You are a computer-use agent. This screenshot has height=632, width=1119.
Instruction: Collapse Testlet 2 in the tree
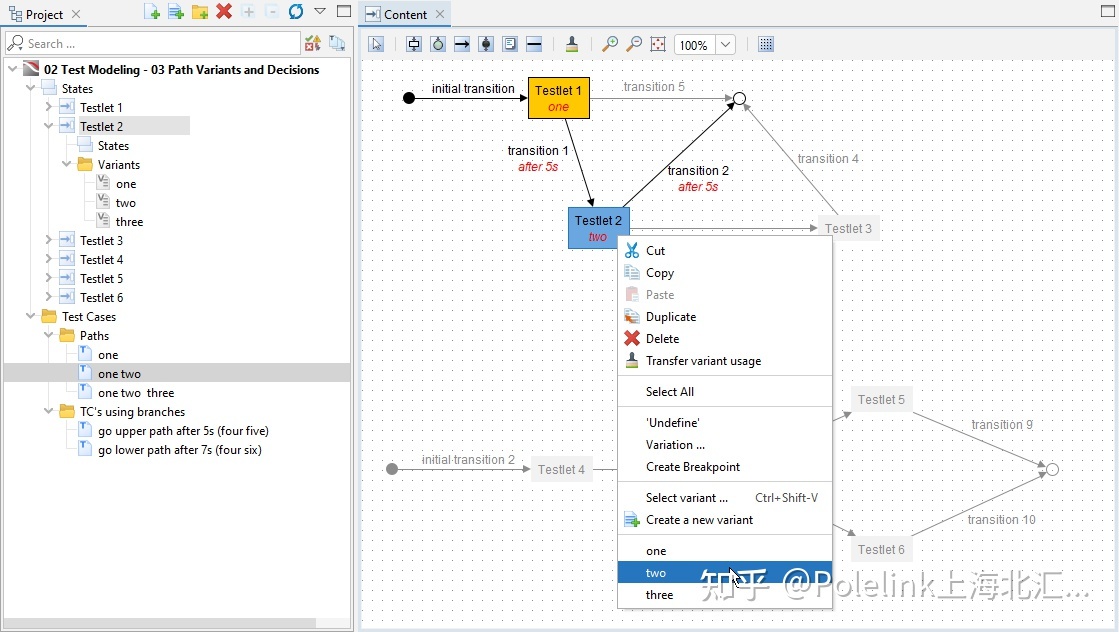tap(49, 126)
